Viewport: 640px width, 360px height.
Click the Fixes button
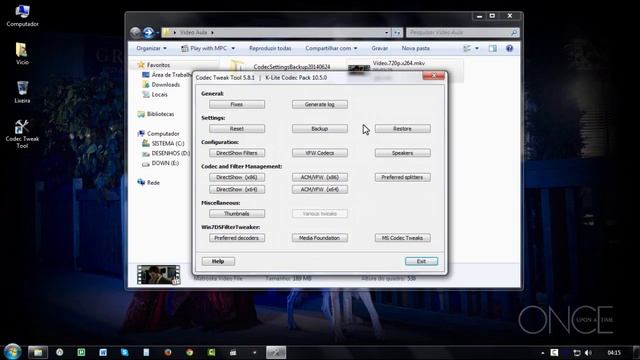click(x=237, y=104)
